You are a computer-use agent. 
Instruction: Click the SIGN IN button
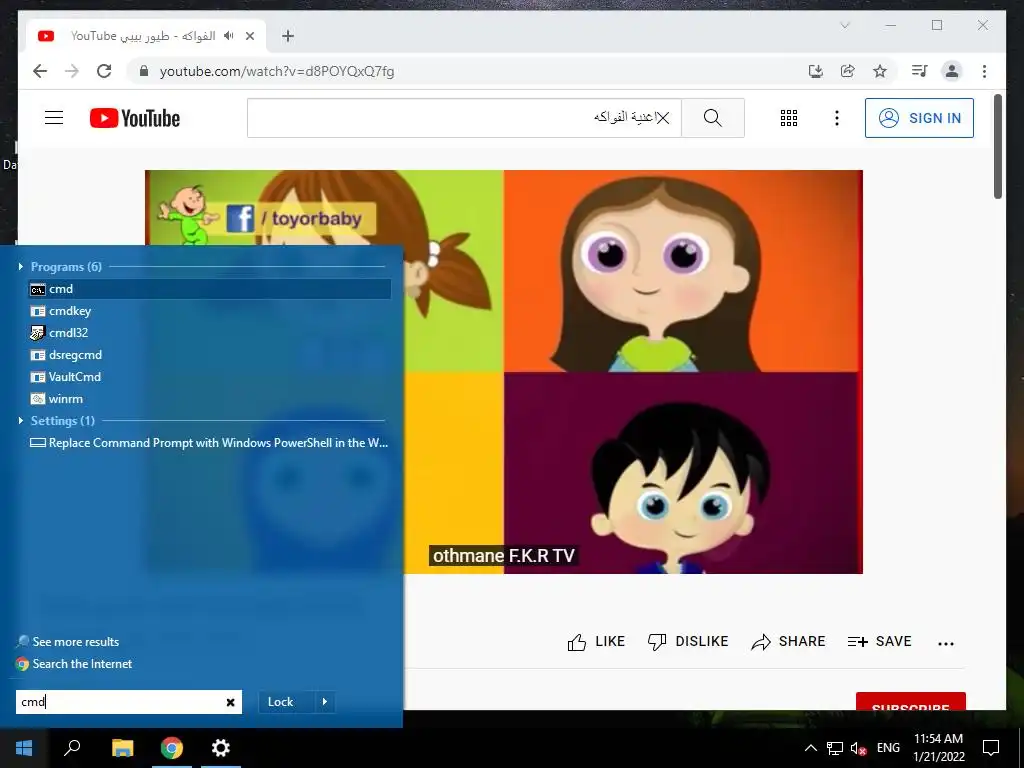[x=920, y=118]
